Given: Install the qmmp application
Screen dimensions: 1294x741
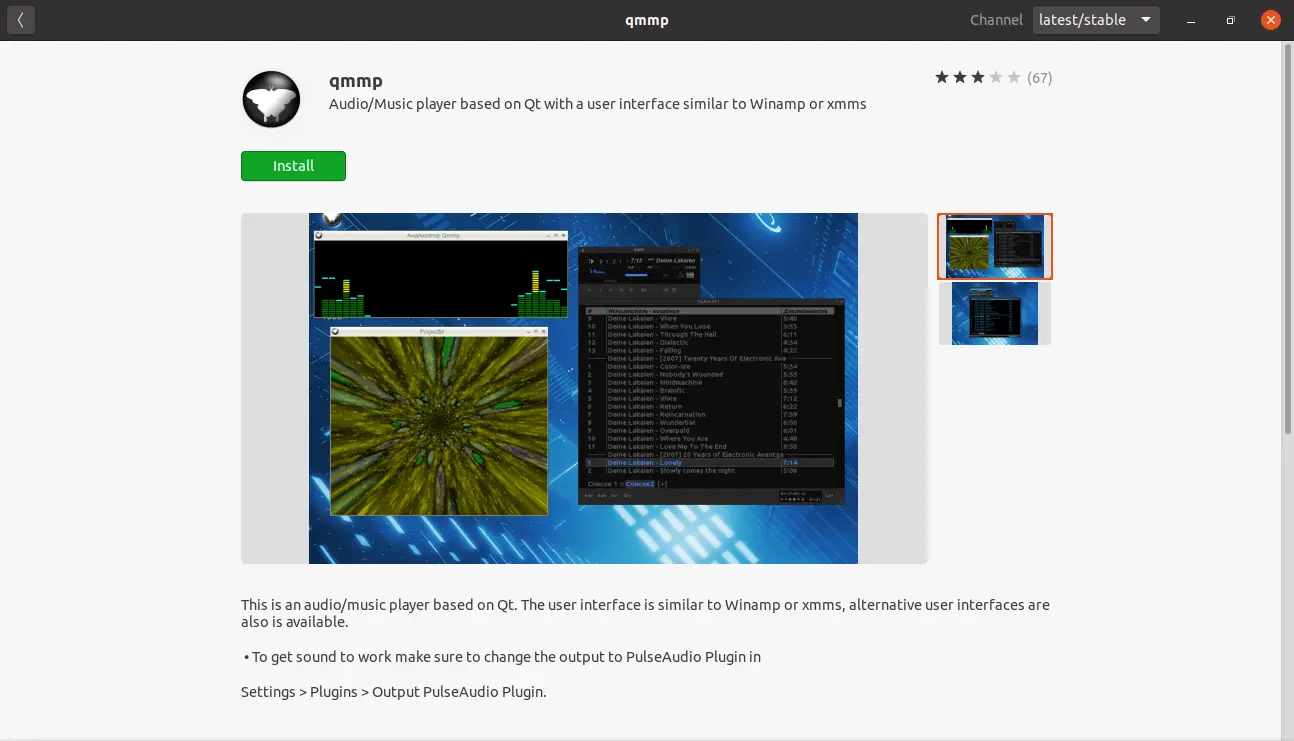Looking at the screenshot, I should [x=293, y=166].
